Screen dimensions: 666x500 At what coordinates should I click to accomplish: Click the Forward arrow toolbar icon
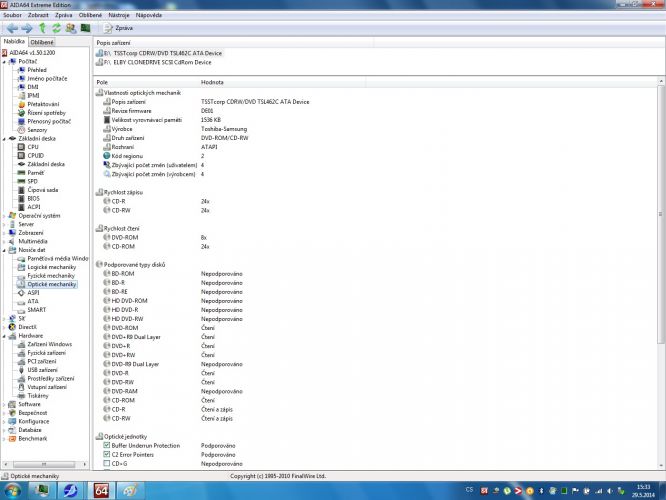coord(27,28)
